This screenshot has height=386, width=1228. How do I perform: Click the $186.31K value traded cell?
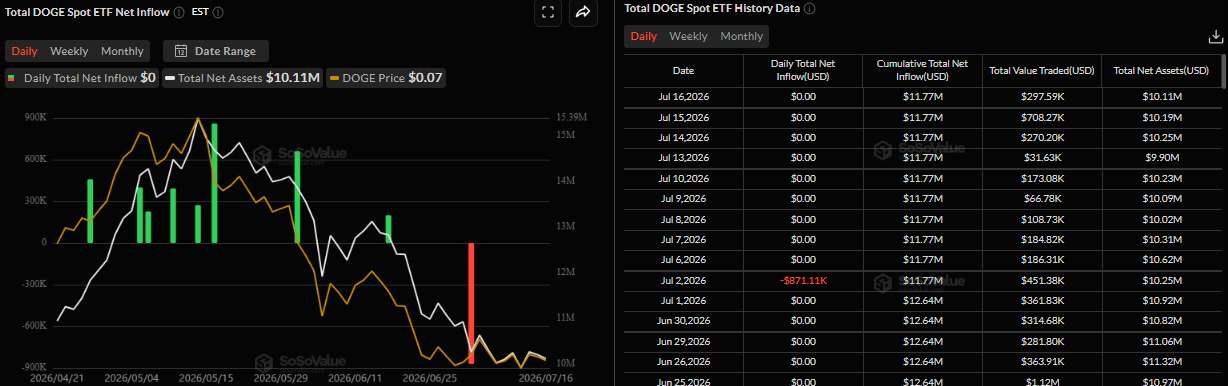click(x=1041, y=259)
